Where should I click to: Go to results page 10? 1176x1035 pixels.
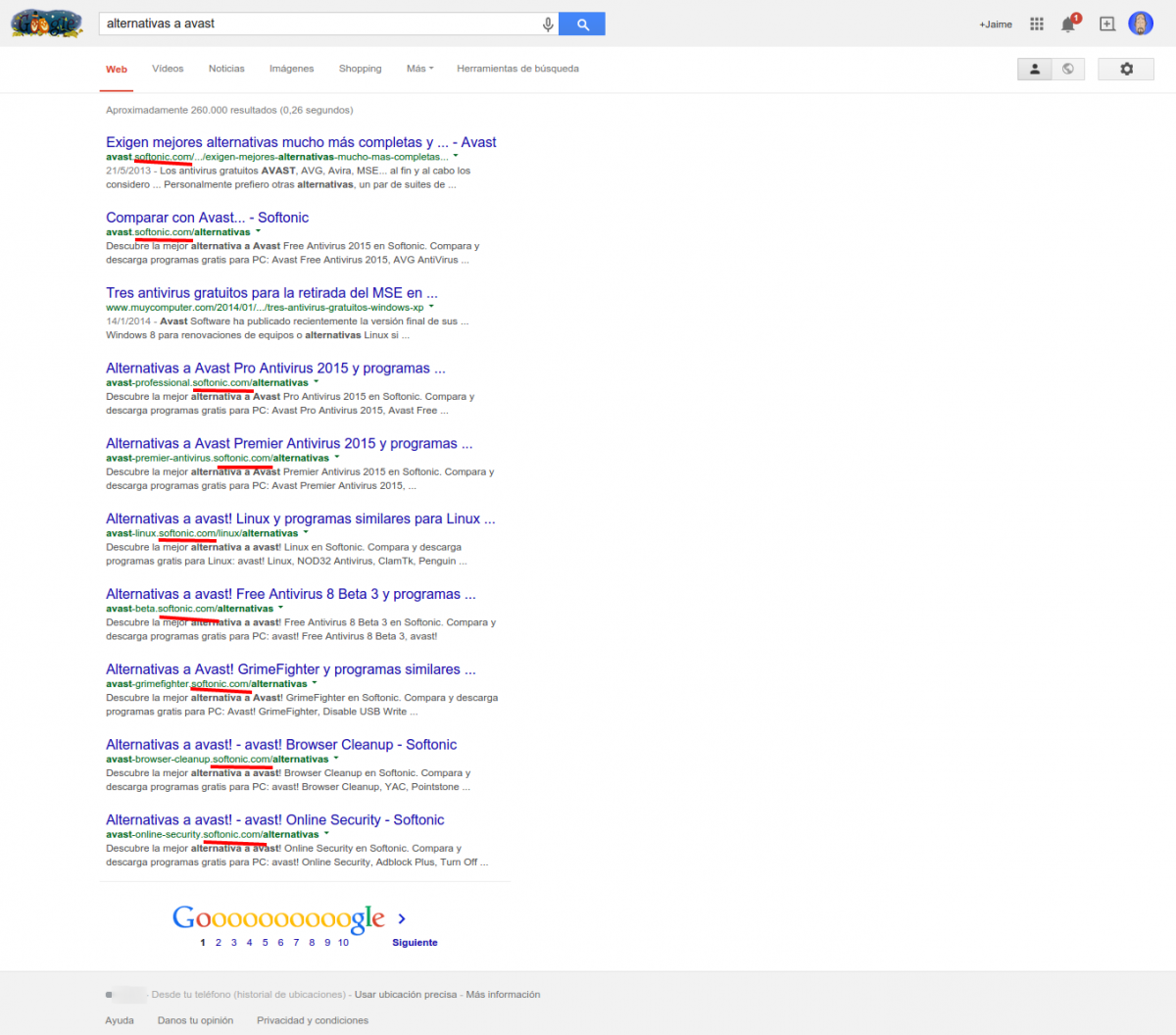click(x=343, y=943)
